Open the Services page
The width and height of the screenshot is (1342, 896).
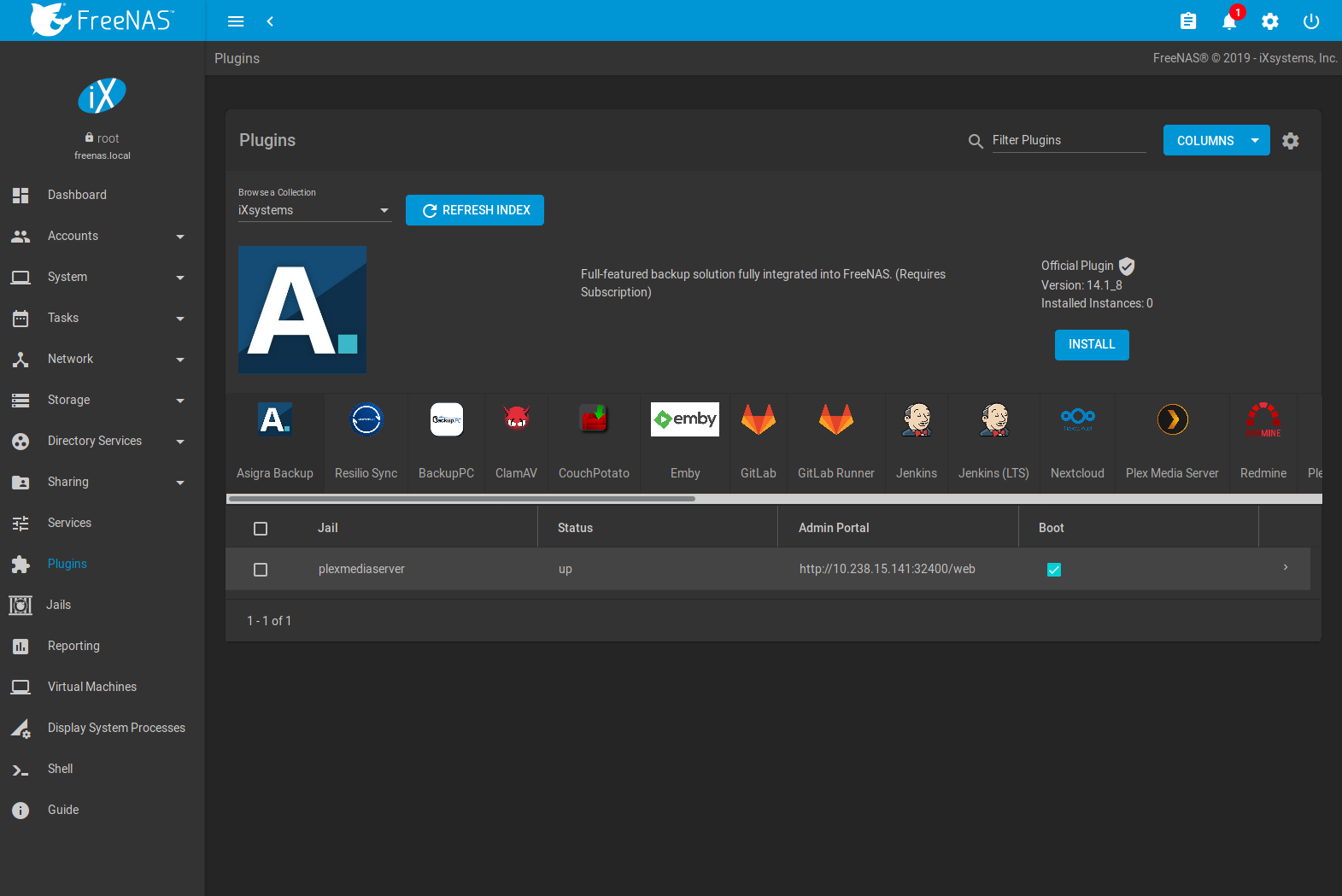(x=103, y=524)
